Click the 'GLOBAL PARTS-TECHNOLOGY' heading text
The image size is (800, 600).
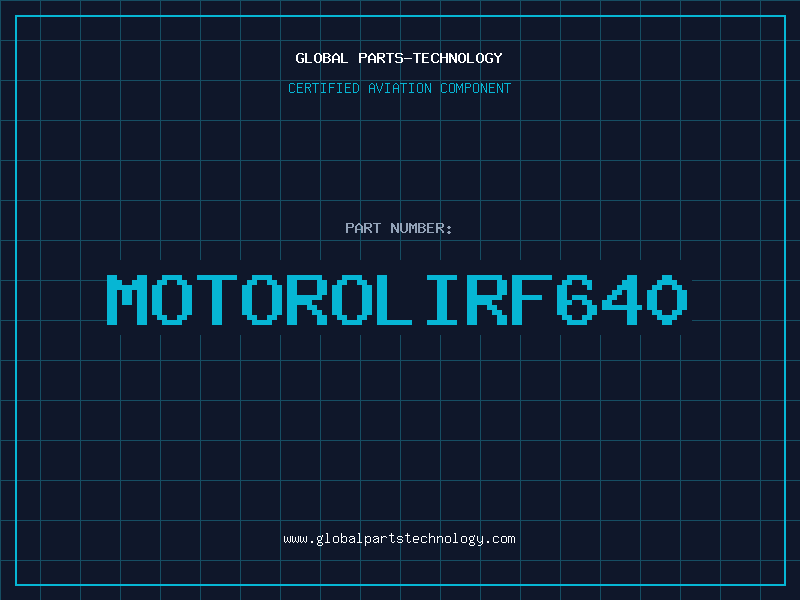(399, 58)
